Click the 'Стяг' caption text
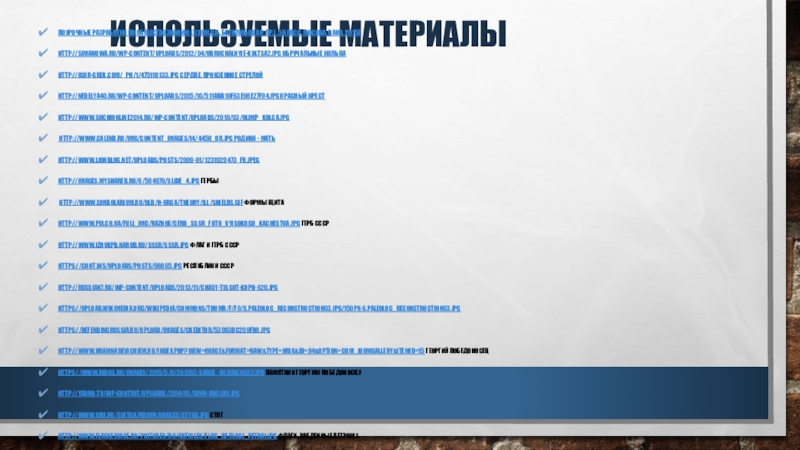 216,415
